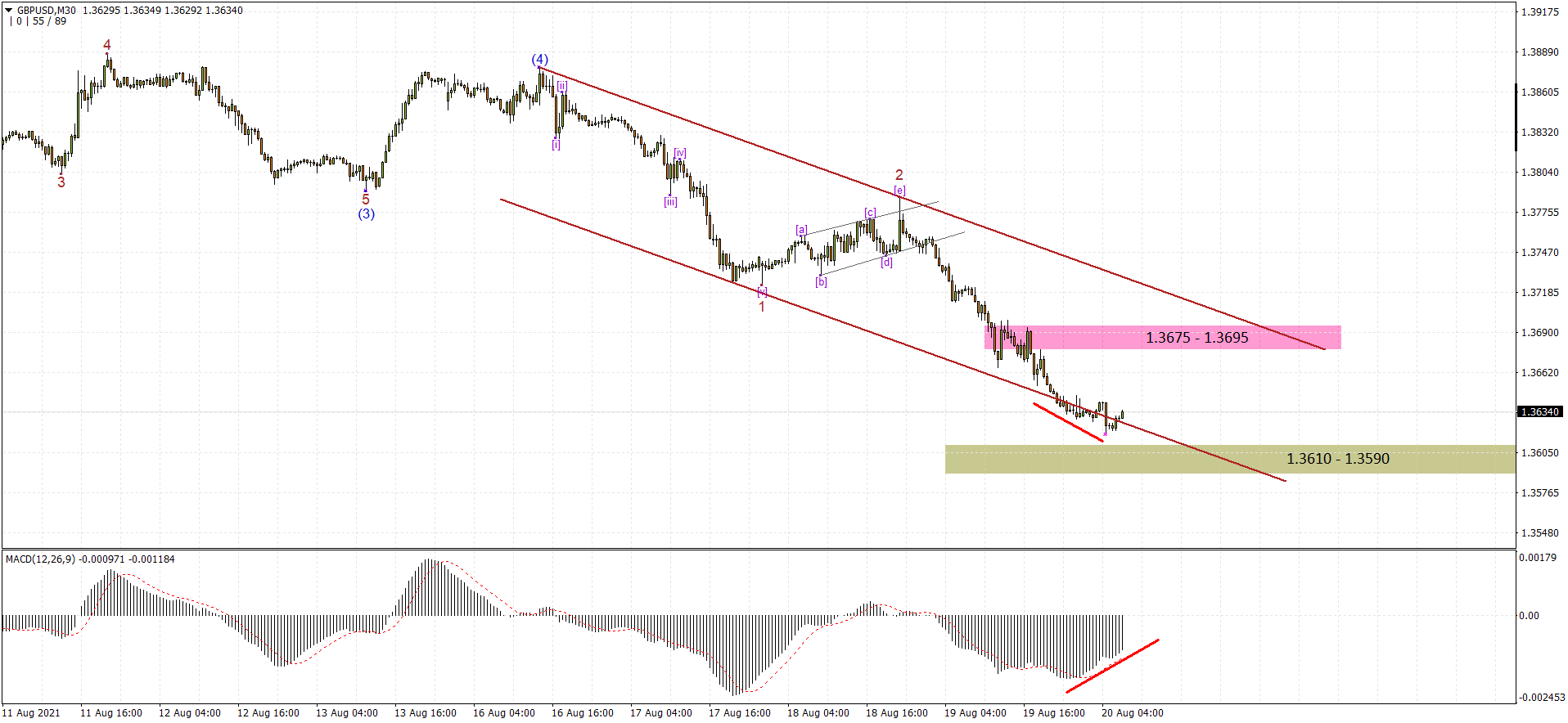
Task: Click the [ii] sub-wave label
Action: [562, 85]
